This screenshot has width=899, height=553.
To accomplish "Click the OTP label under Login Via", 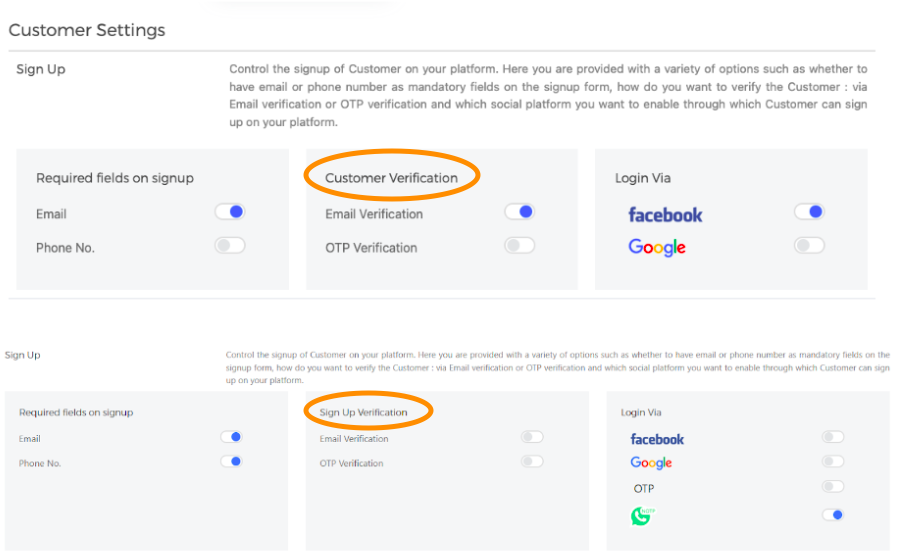I will pos(644,489).
